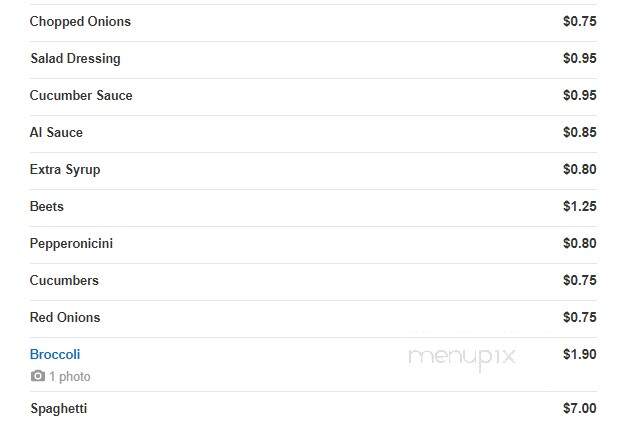Click the $1.25 Beets price
This screenshot has width=641, height=439.
[x=580, y=206]
